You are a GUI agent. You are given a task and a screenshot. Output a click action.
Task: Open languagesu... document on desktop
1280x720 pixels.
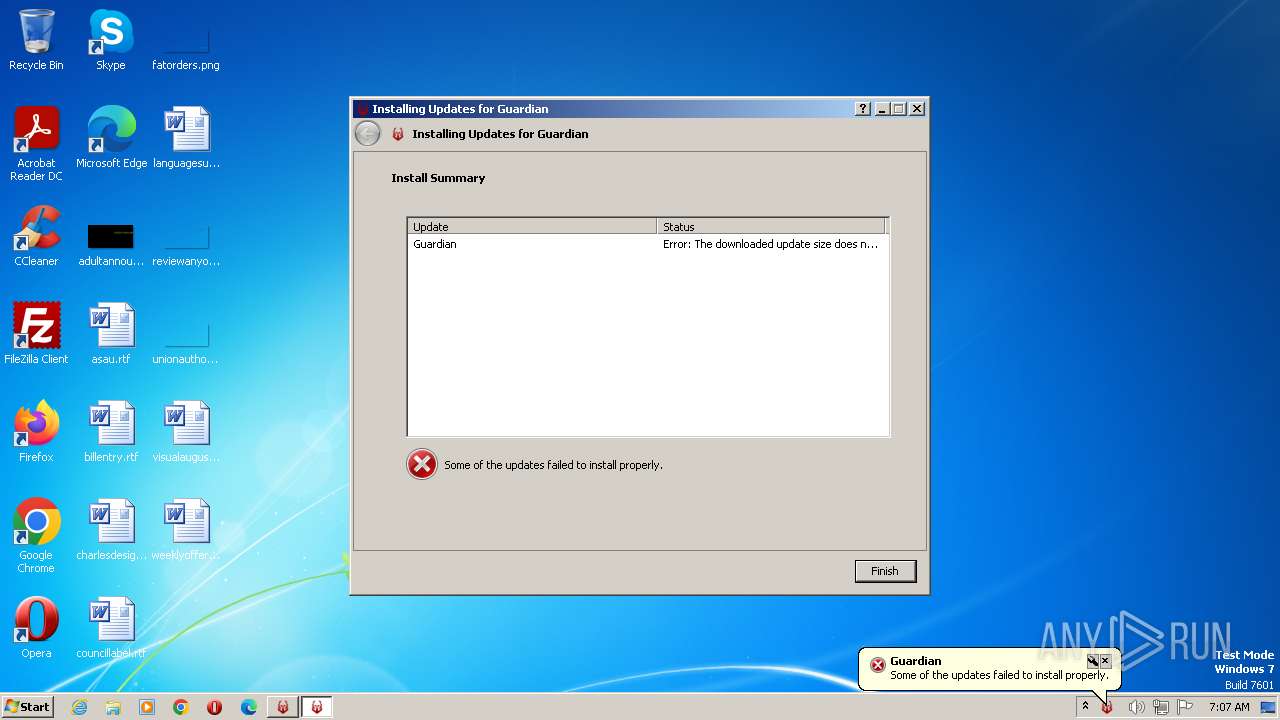(186, 138)
